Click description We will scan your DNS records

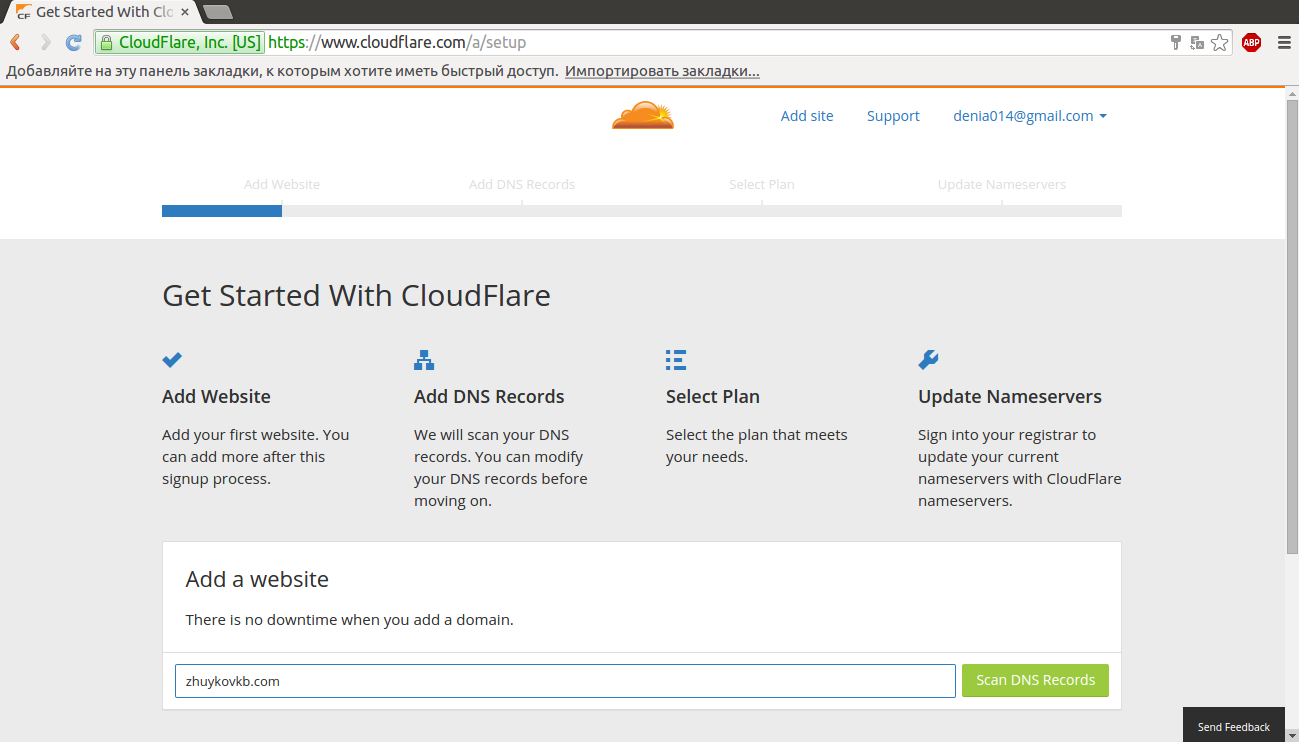point(501,468)
